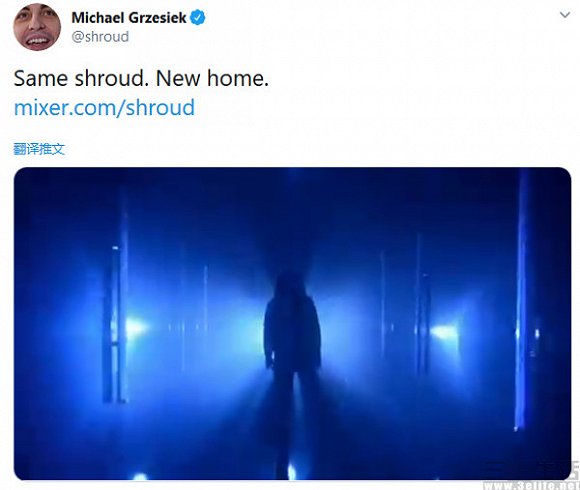
Task: Open the @shroud handle profile link
Action: point(100,37)
